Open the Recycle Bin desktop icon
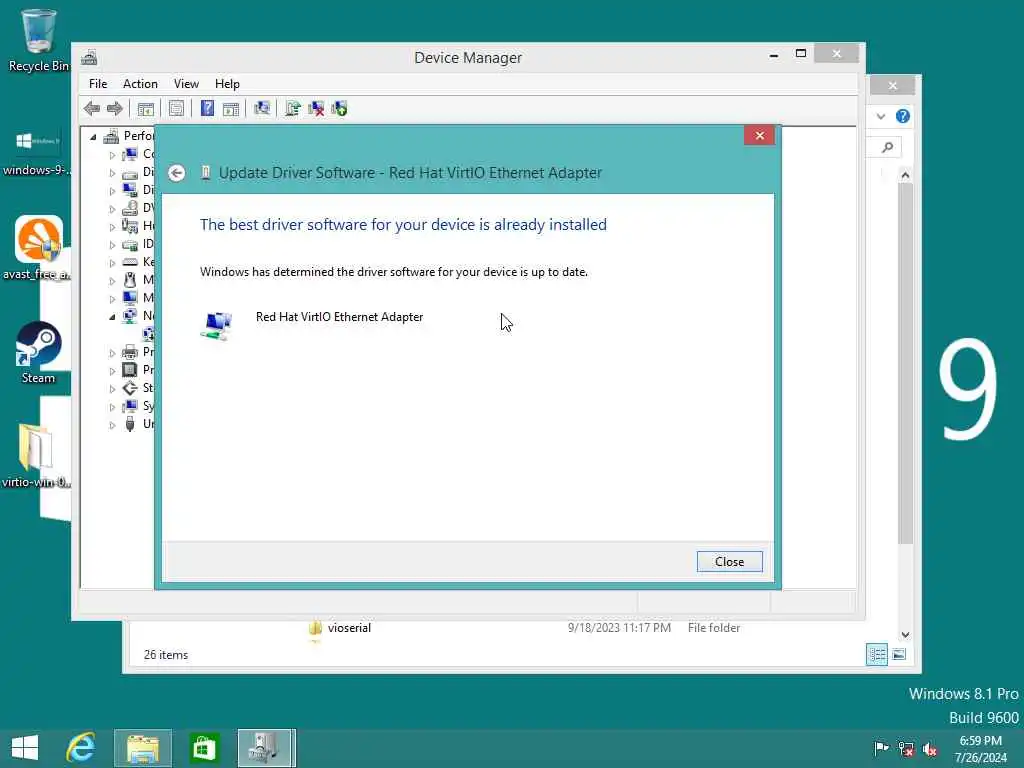The image size is (1024, 768). (x=39, y=40)
